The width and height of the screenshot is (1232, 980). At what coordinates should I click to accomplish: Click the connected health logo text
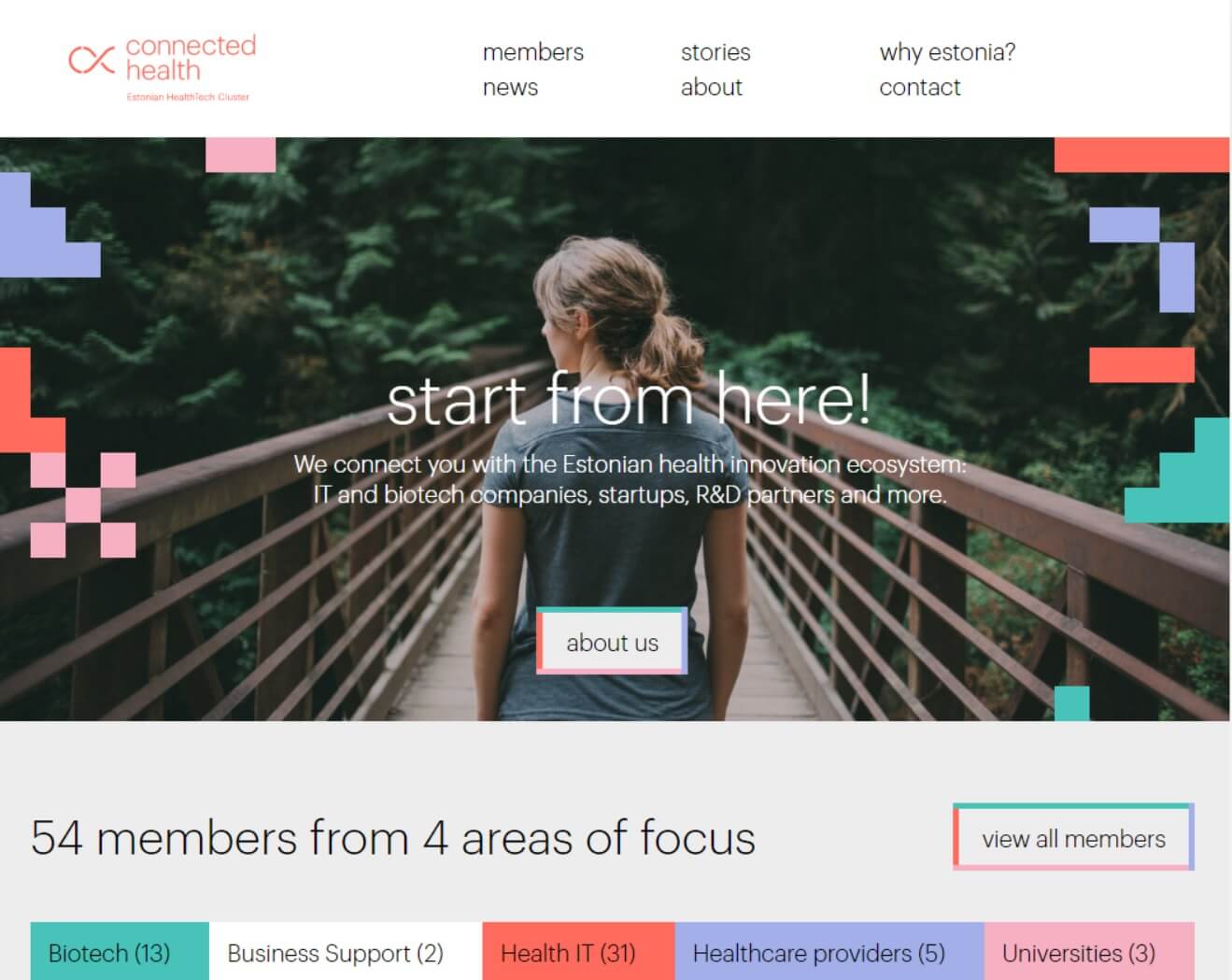coord(190,58)
